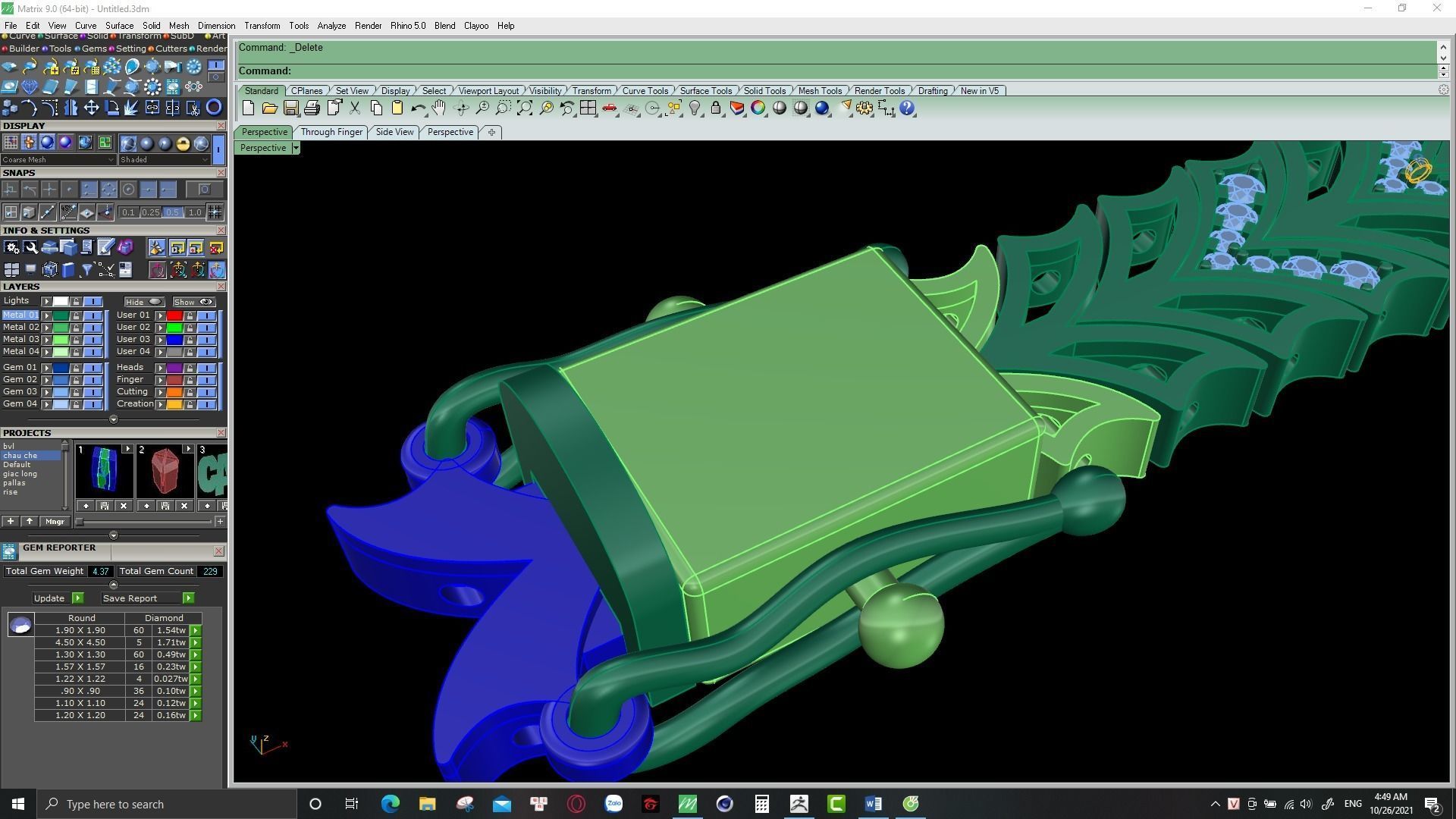Image resolution: width=1456 pixels, height=819 pixels.
Task: Click the Undo arrow icon
Action: pos(417,108)
